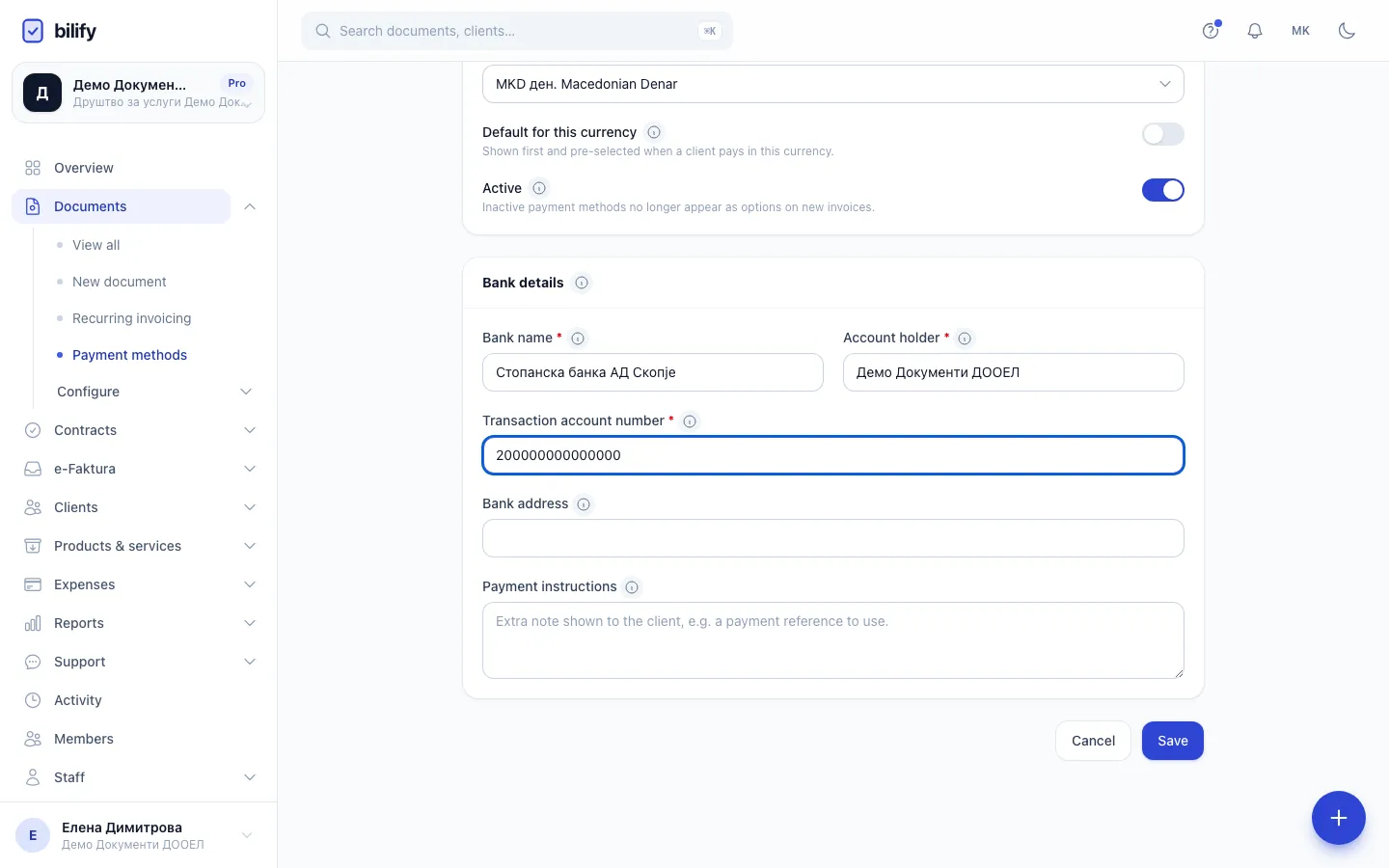
Task: Click the Payment instructions text area
Action: point(833,640)
